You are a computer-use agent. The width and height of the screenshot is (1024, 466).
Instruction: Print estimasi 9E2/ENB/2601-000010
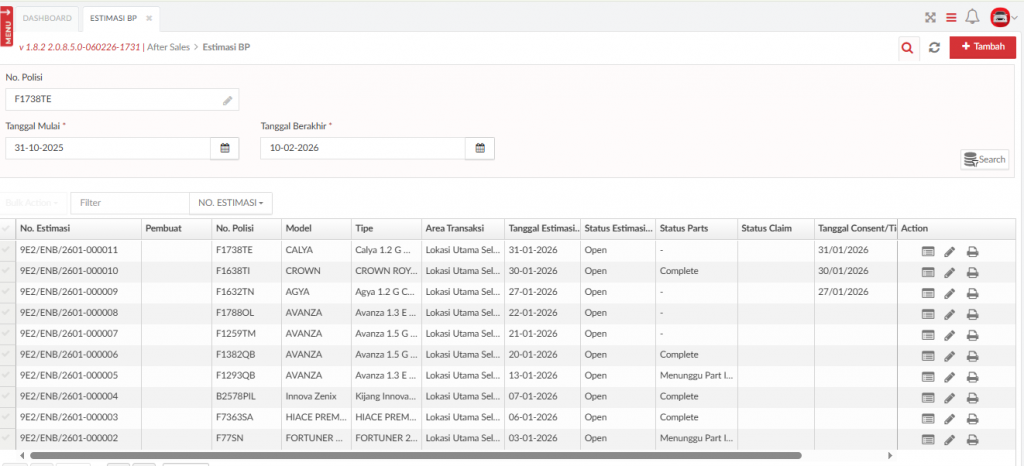(x=972, y=272)
